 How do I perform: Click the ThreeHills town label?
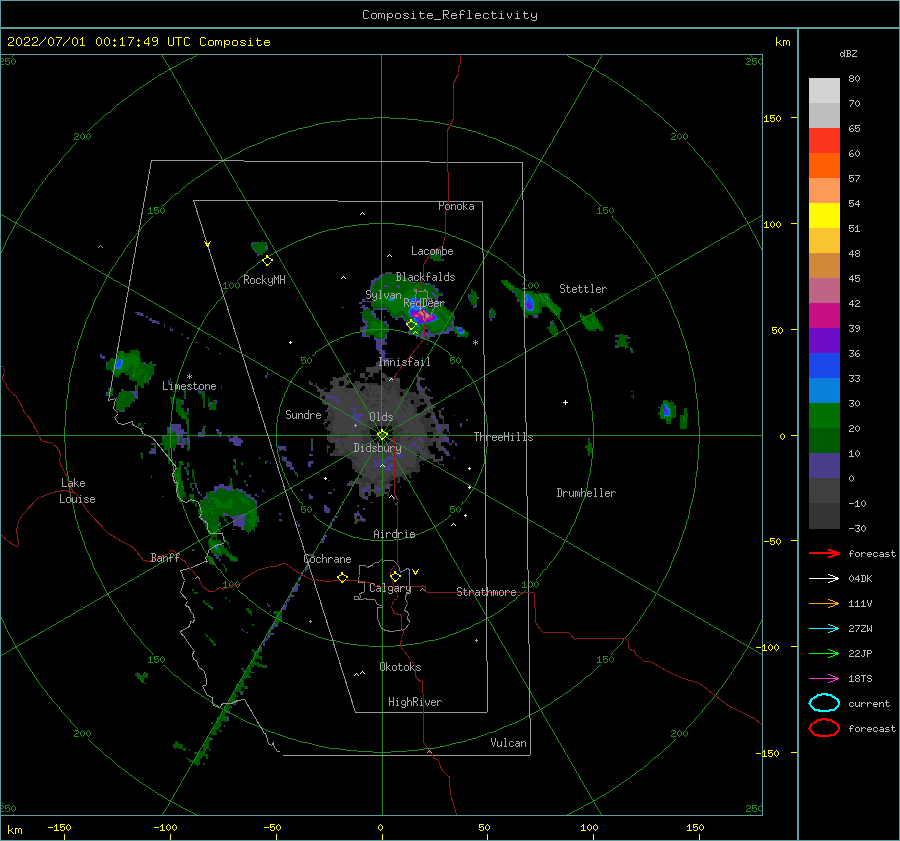tap(503, 437)
